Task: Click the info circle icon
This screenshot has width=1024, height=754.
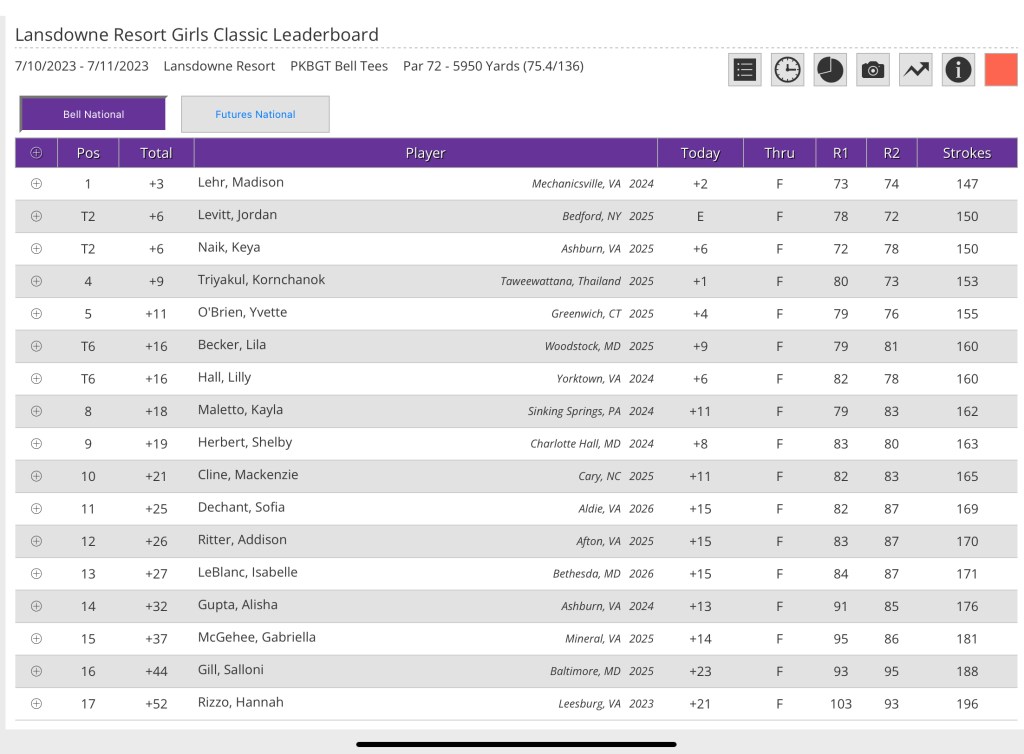Action: [x=958, y=70]
